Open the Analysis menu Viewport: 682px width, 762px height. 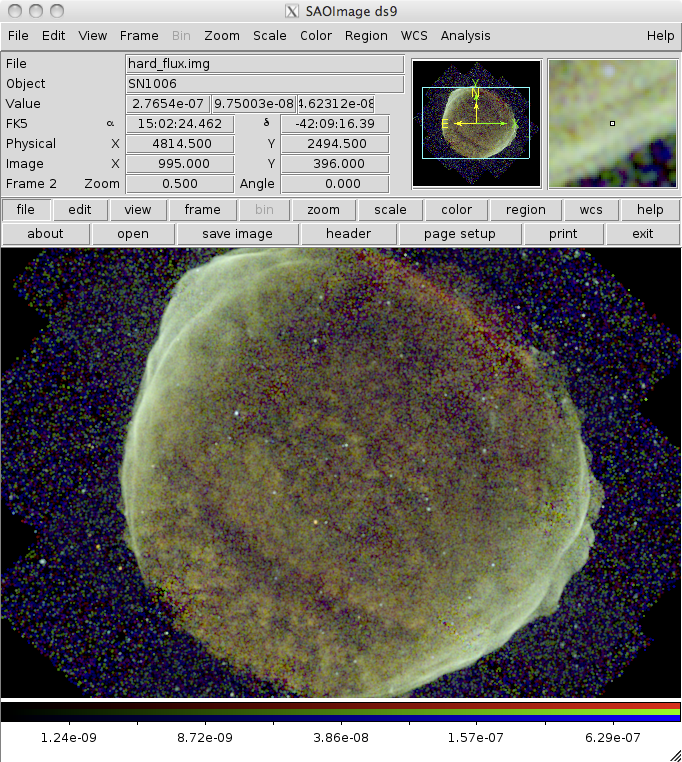point(465,35)
